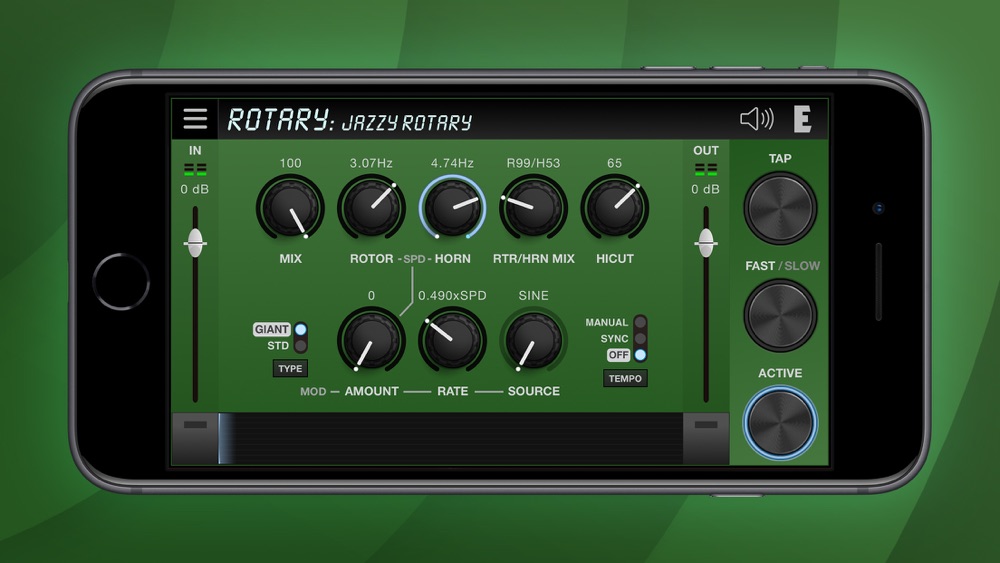This screenshot has height=563, width=1000.
Task: Click the MOD SOURCE knob
Action: tap(533, 340)
